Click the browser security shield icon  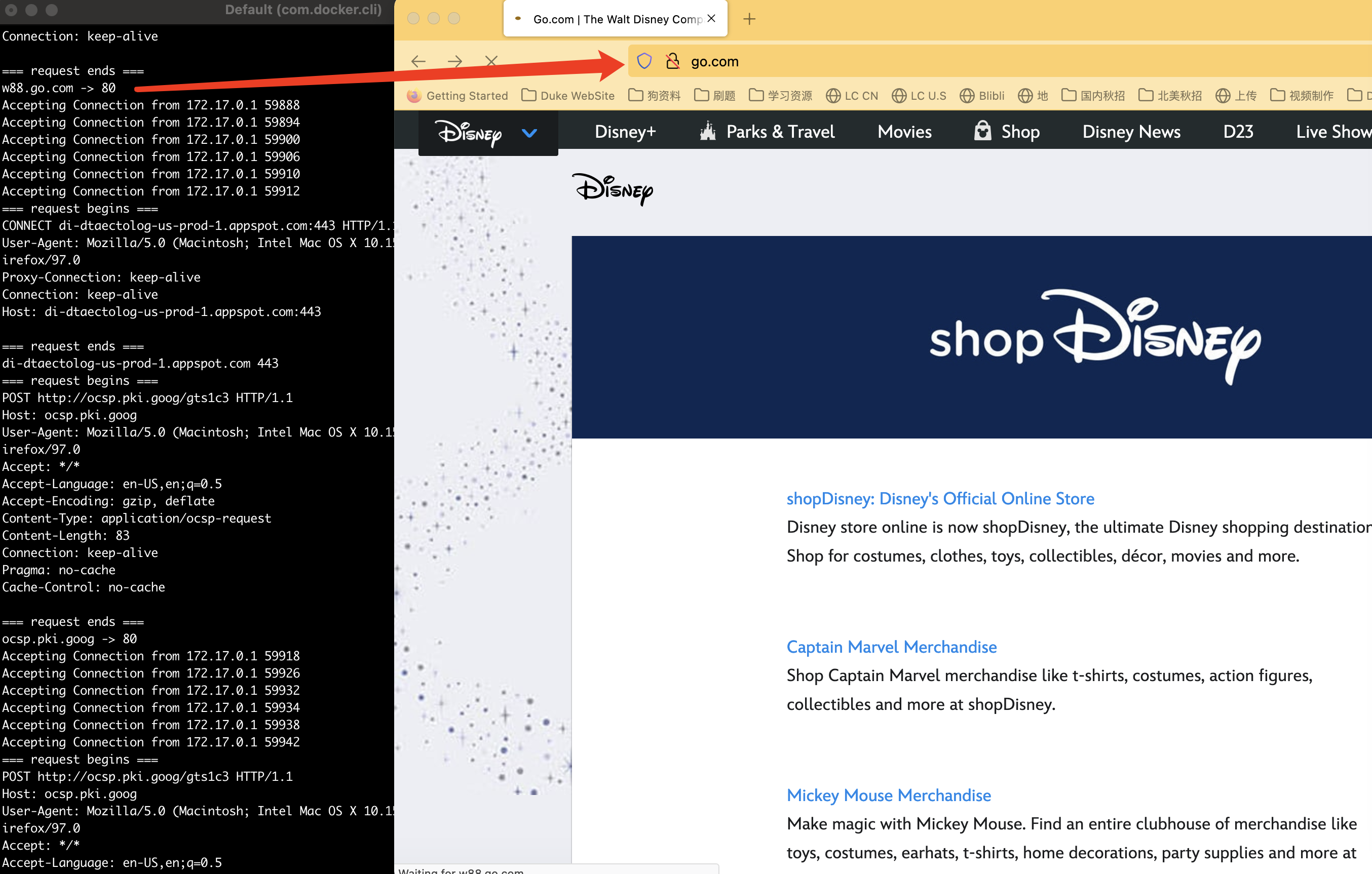(x=645, y=62)
